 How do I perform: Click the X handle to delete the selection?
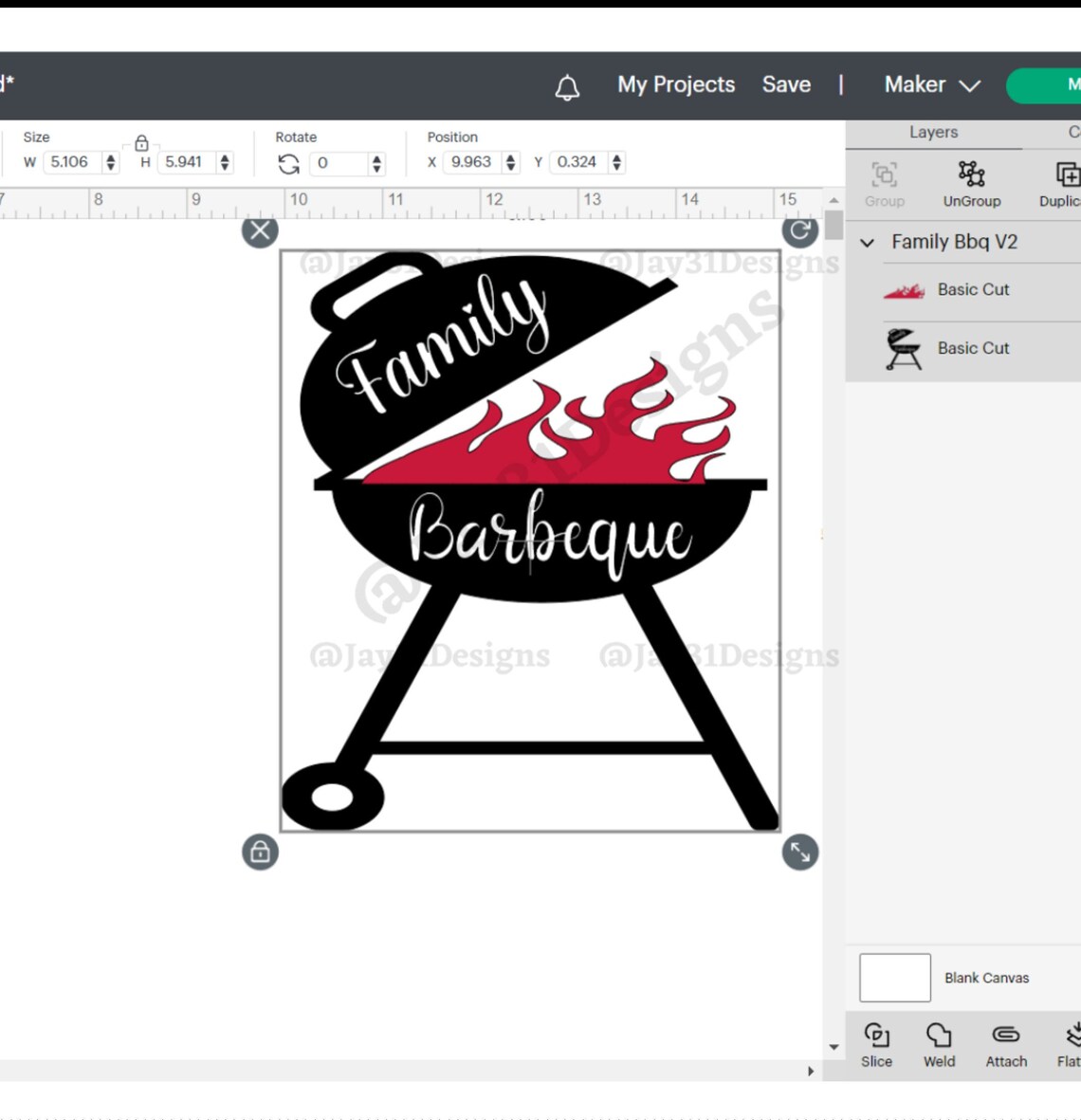click(259, 230)
